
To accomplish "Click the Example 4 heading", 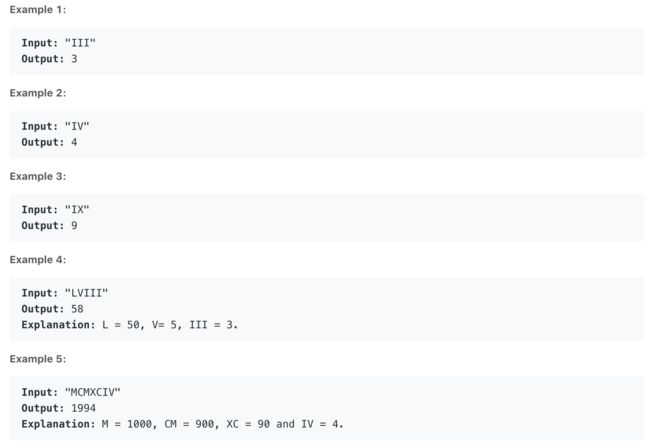I will click(x=38, y=260).
